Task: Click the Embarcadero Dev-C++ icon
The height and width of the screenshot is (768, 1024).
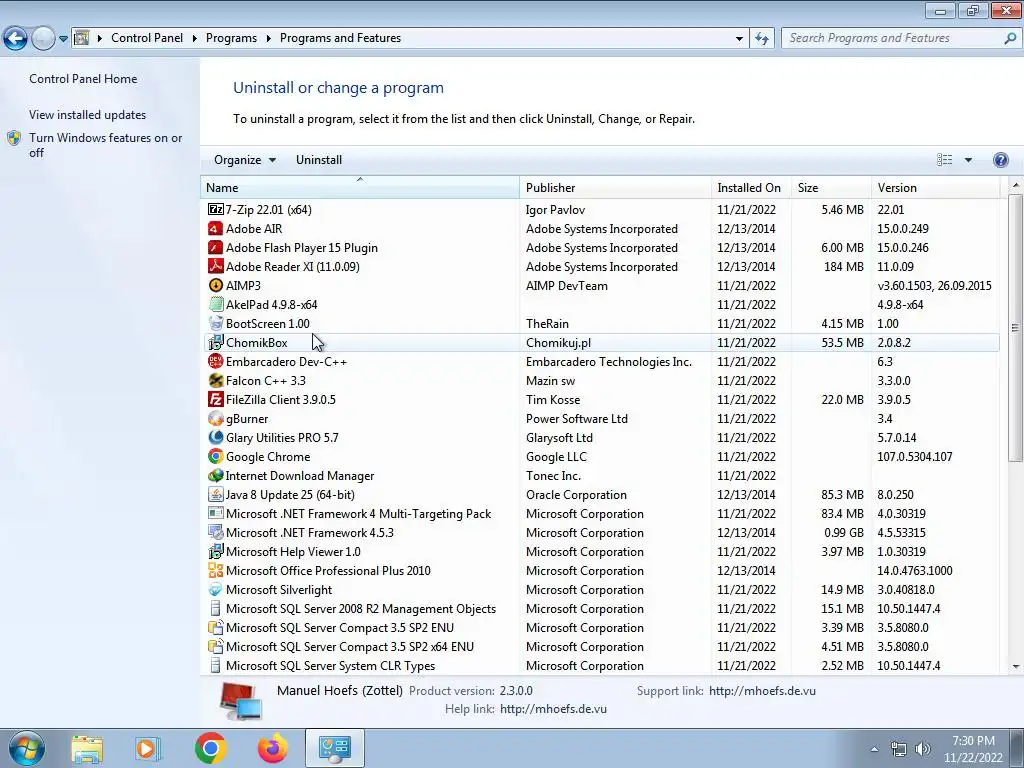Action: 215,361
